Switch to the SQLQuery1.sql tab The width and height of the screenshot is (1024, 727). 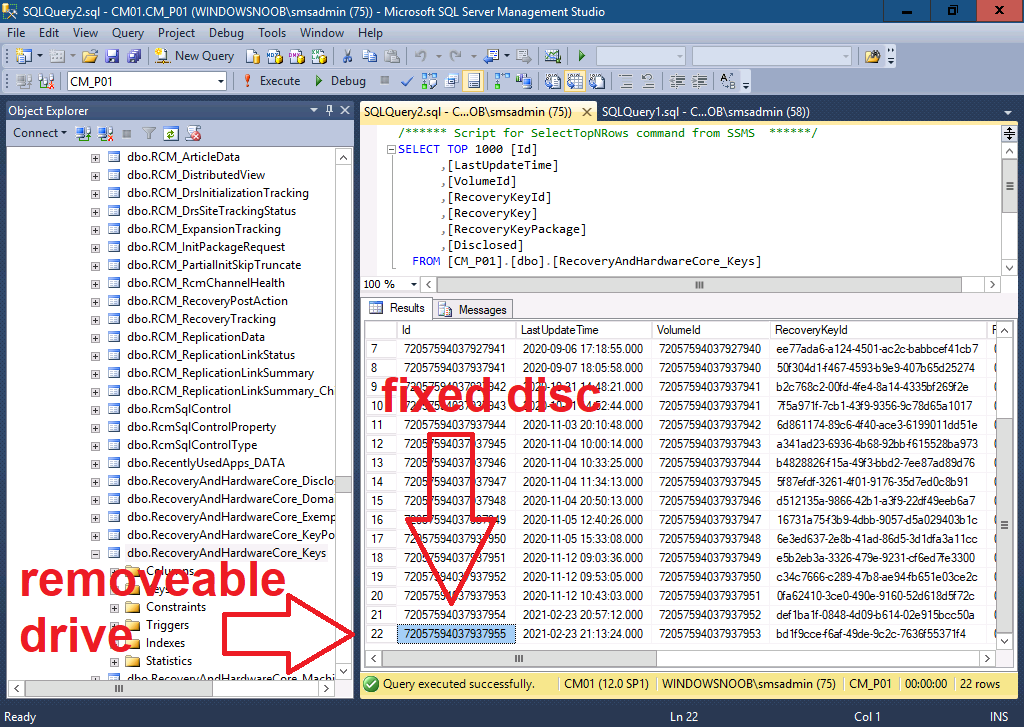[x=705, y=112]
